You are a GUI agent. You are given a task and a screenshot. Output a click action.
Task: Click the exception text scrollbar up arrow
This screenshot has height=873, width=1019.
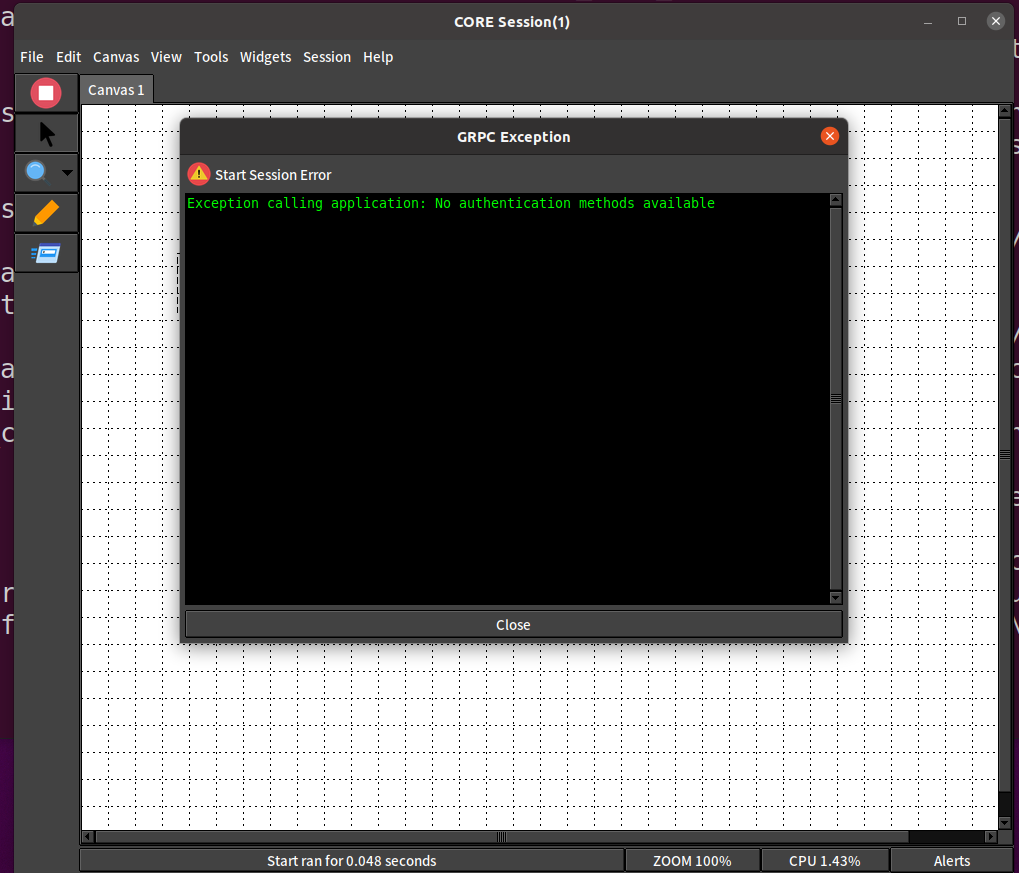pos(836,200)
